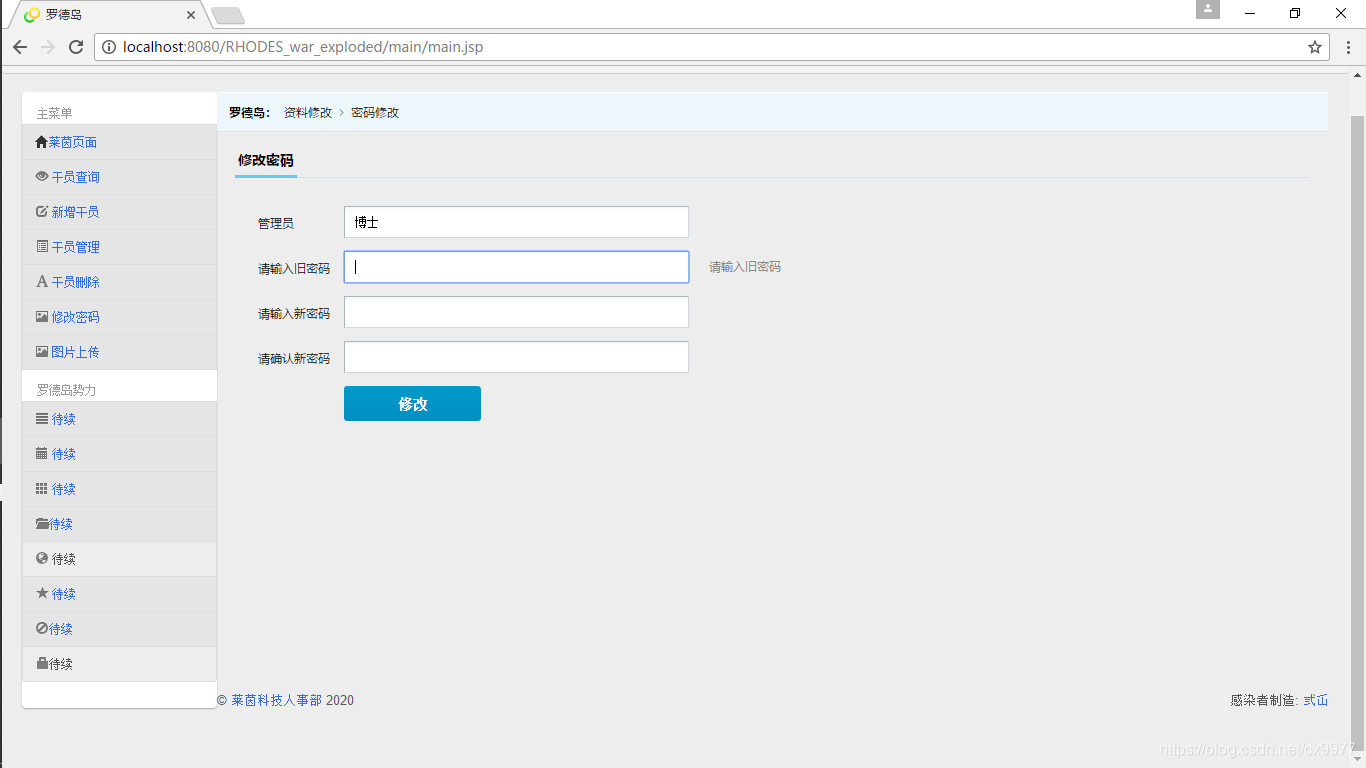Screen dimensions: 1366x768
Task: Focus the 请输入新密码 input field
Action: [x=516, y=312]
